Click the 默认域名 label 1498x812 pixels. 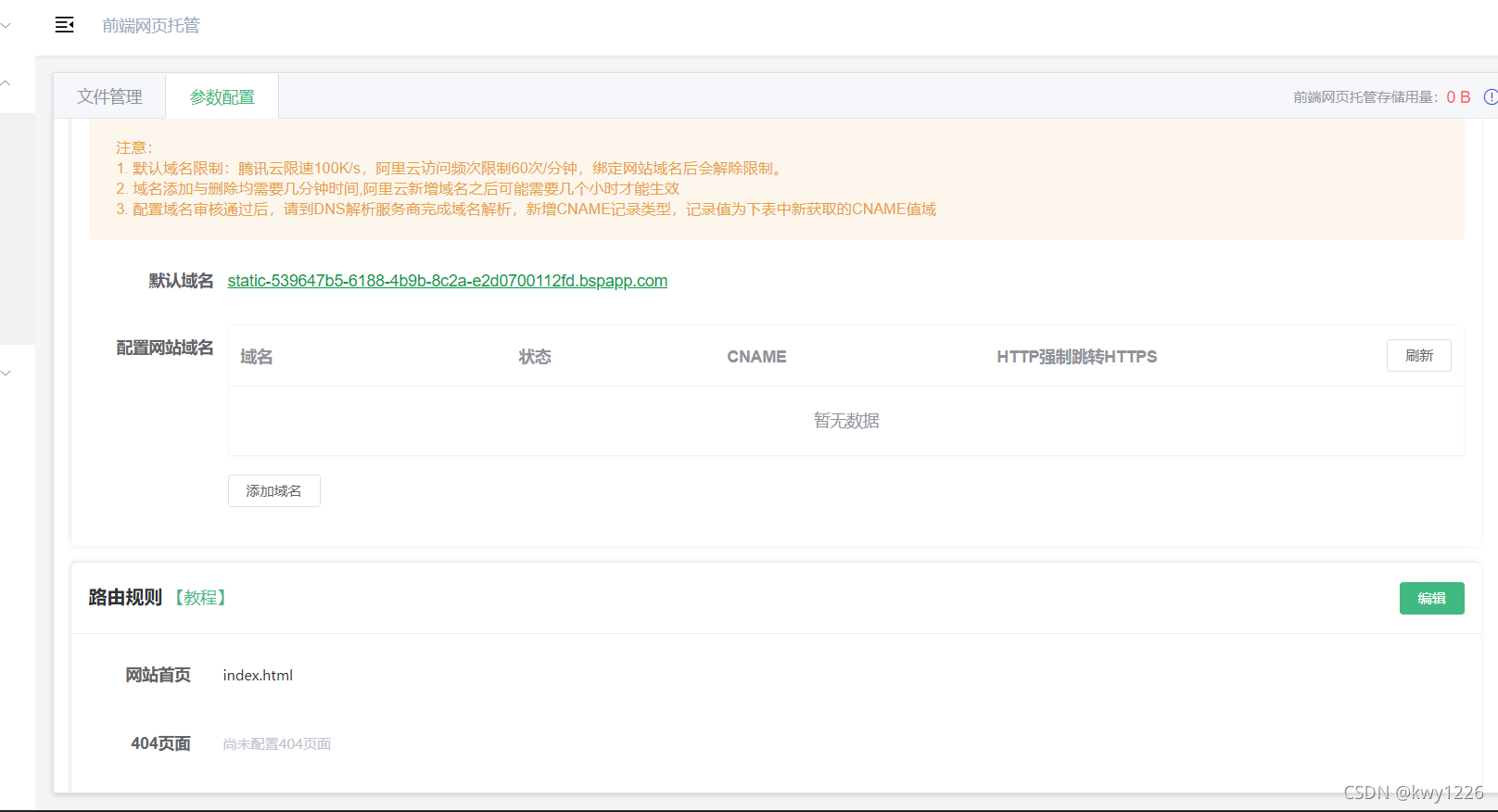[182, 281]
